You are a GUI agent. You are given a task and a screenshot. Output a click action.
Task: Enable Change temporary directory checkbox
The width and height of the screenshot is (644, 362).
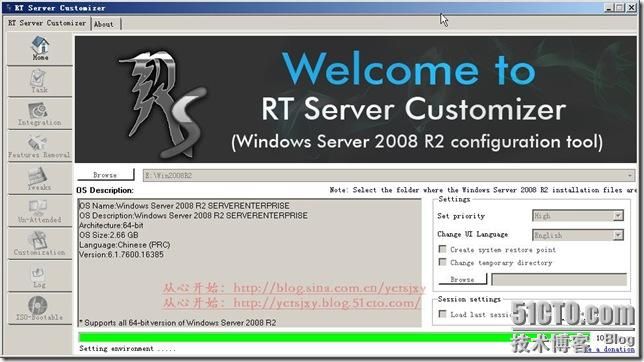pos(442,262)
